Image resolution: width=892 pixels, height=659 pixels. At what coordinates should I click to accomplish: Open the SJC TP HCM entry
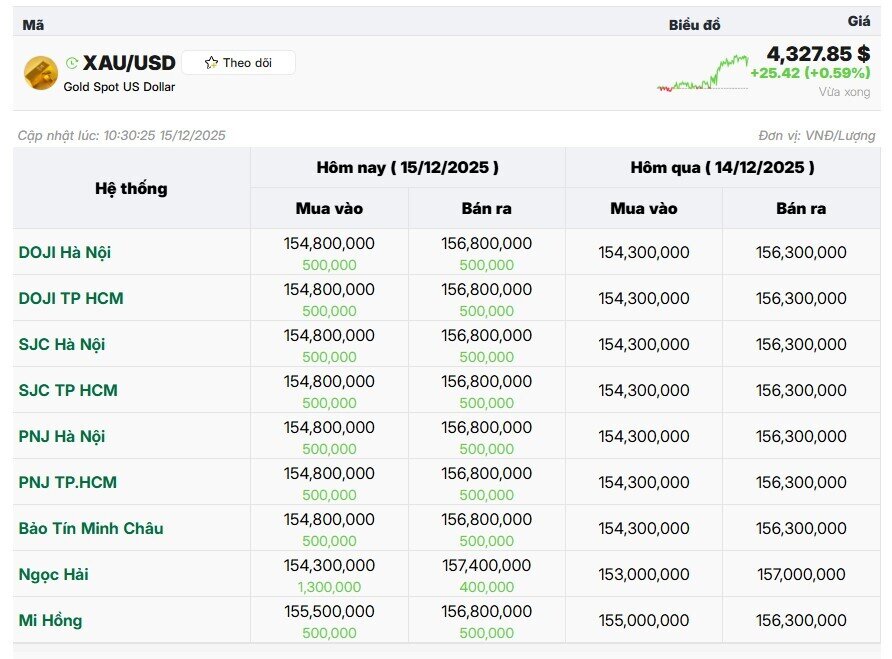[68, 390]
